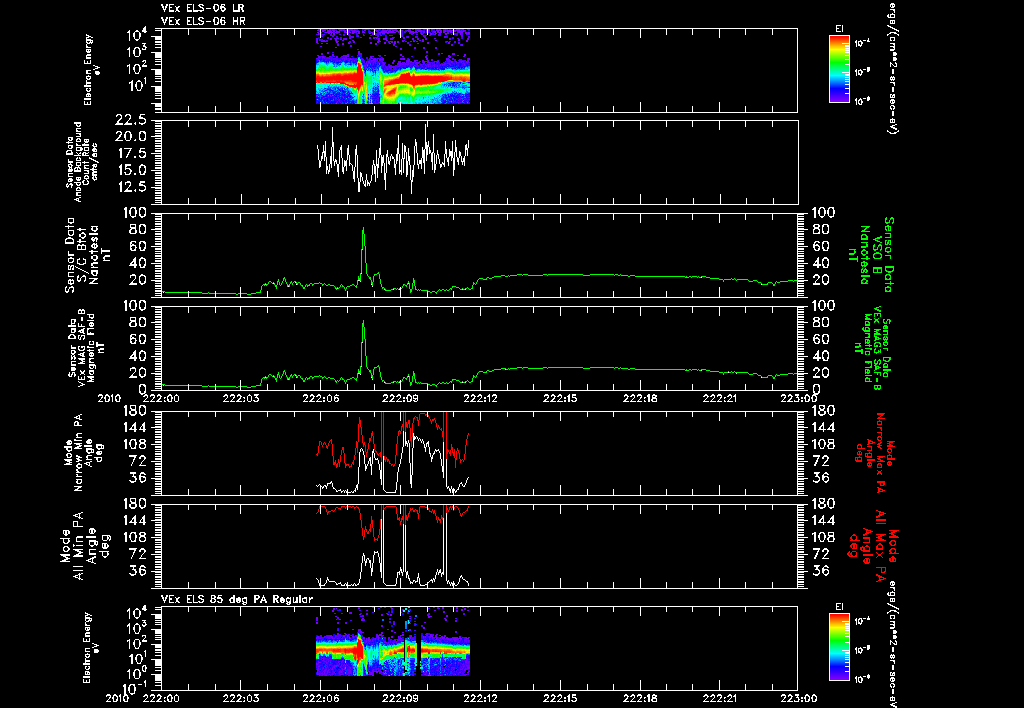Click the VEx ELS-06 electron energy spectrogram
This screenshot has width=1024, height=708.
(392, 67)
